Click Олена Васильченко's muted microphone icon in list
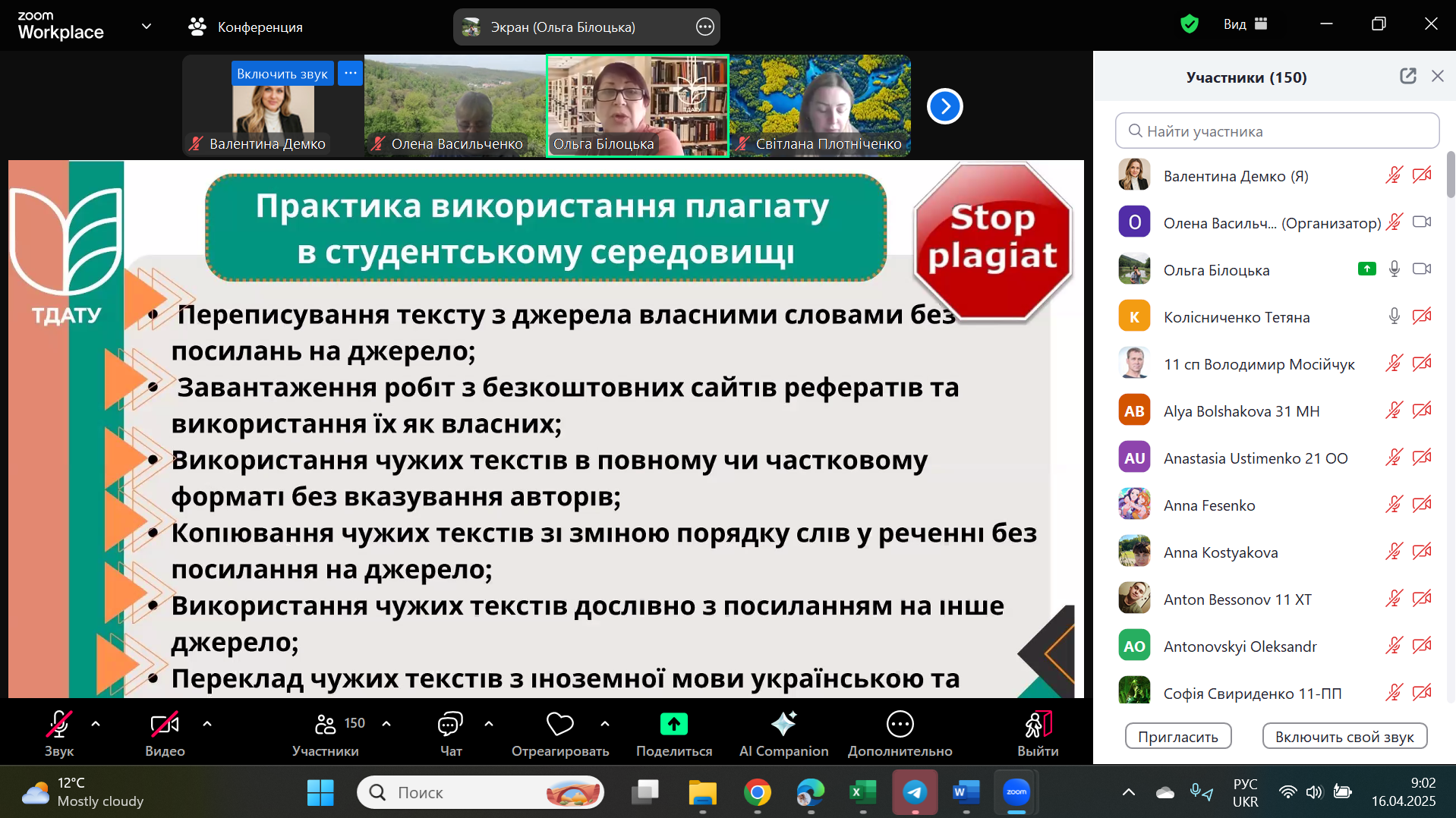This screenshot has height=818, width=1456. [x=1395, y=222]
